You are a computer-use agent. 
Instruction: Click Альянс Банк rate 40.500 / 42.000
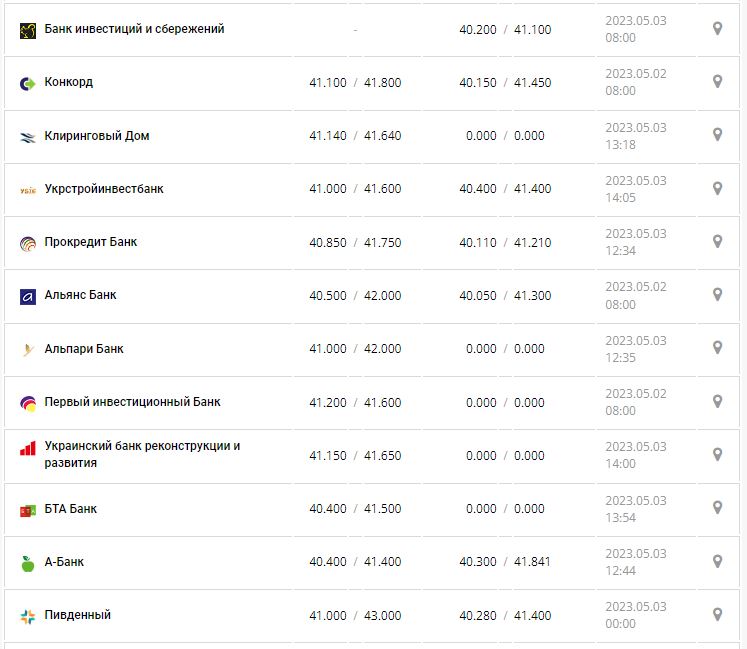(x=355, y=295)
